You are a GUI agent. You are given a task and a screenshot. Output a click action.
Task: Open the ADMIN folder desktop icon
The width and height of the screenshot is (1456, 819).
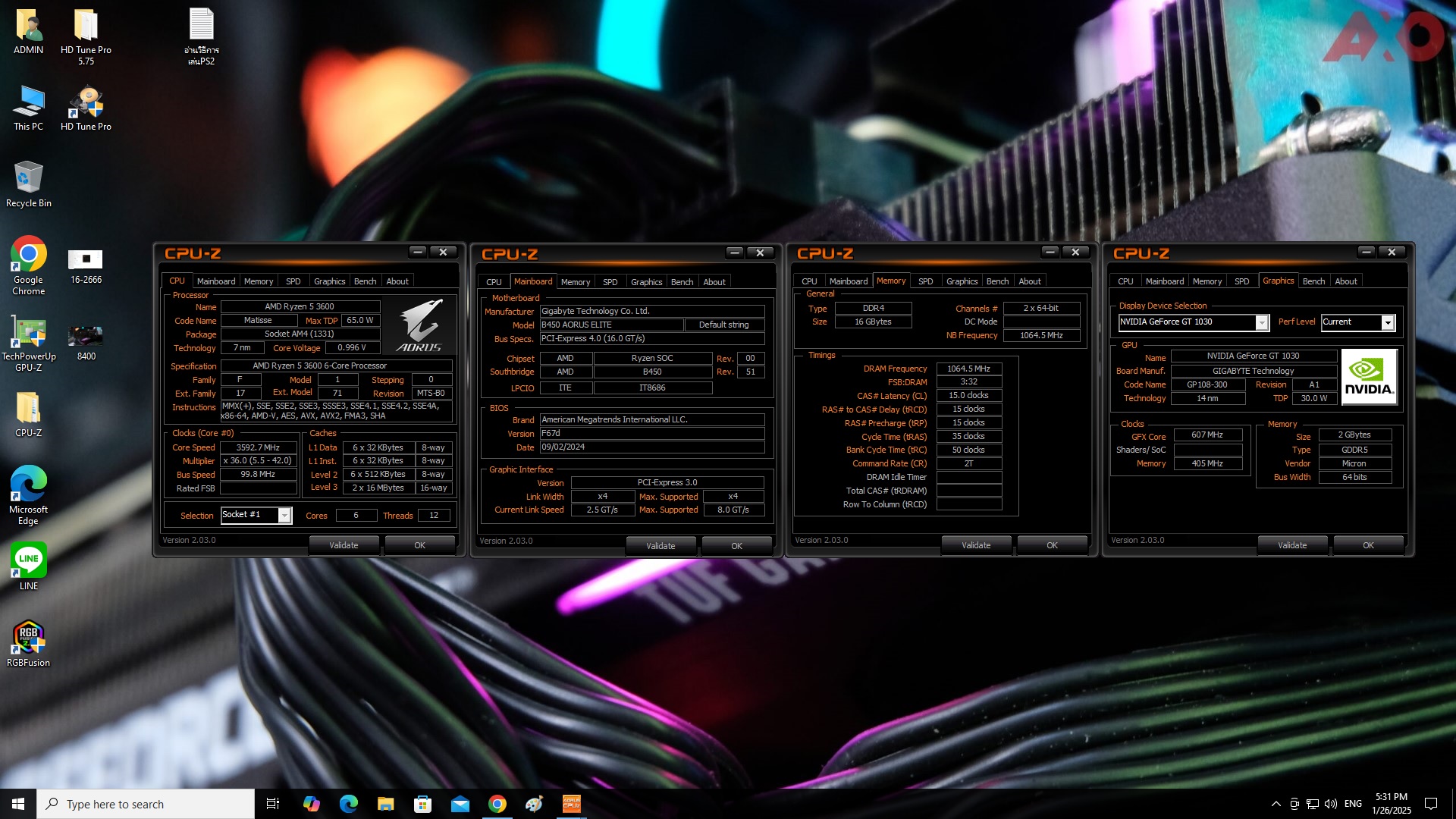(x=28, y=32)
